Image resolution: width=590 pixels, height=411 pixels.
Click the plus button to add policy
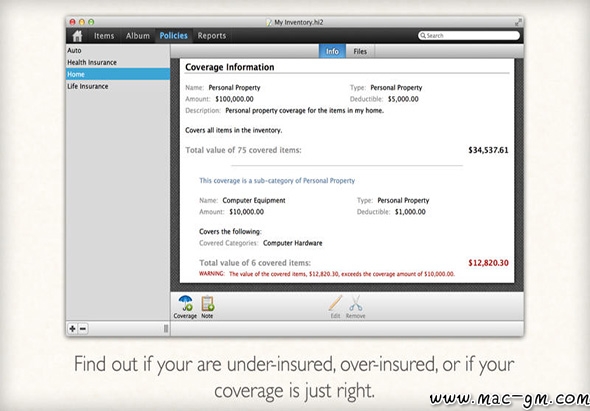click(72, 329)
